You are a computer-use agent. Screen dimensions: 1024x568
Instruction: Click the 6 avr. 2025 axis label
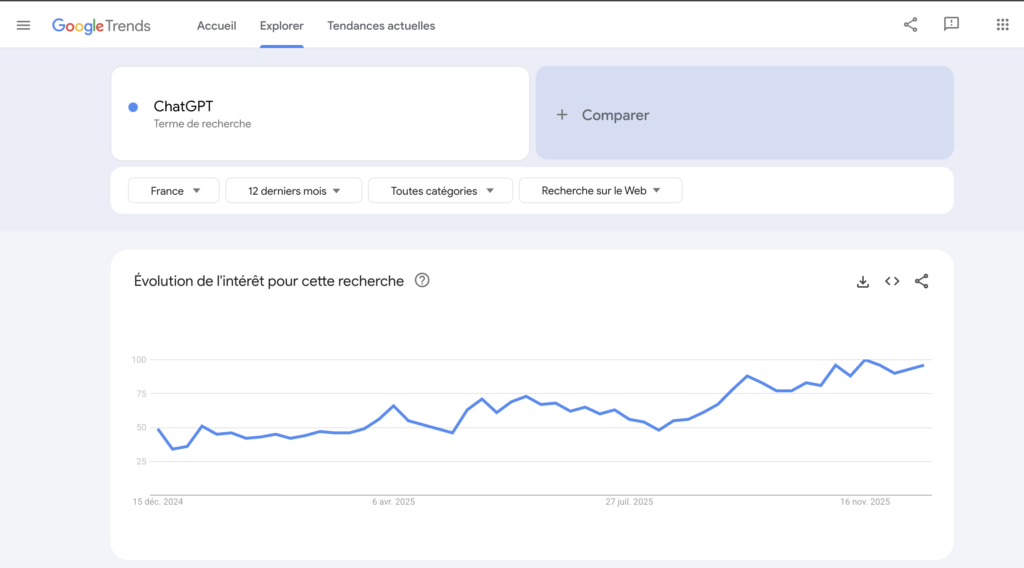[x=394, y=502]
